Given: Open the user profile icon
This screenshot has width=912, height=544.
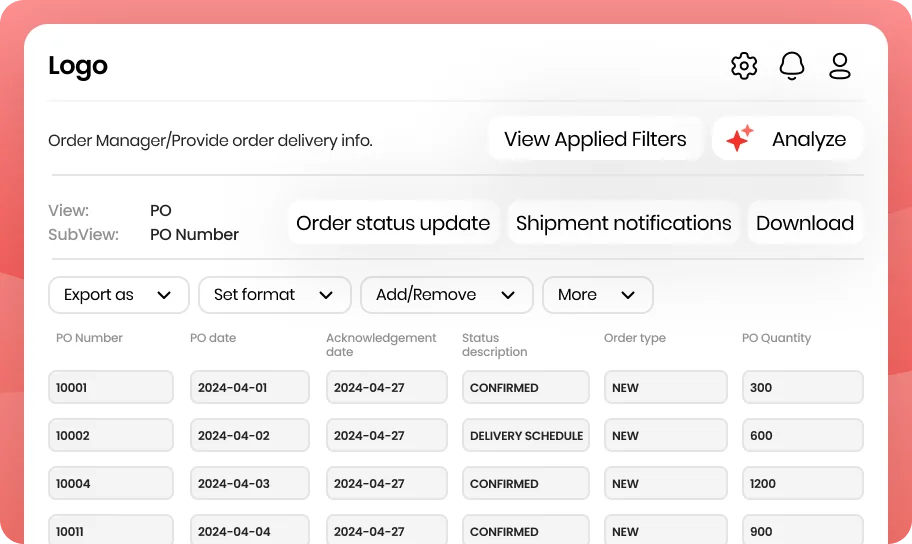Looking at the screenshot, I should click(839, 66).
